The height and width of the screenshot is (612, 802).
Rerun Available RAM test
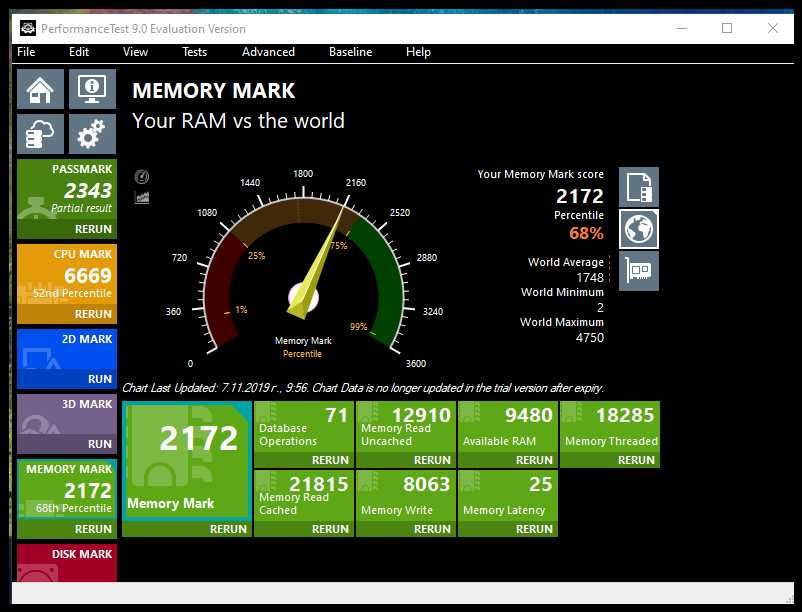coord(534,460)
